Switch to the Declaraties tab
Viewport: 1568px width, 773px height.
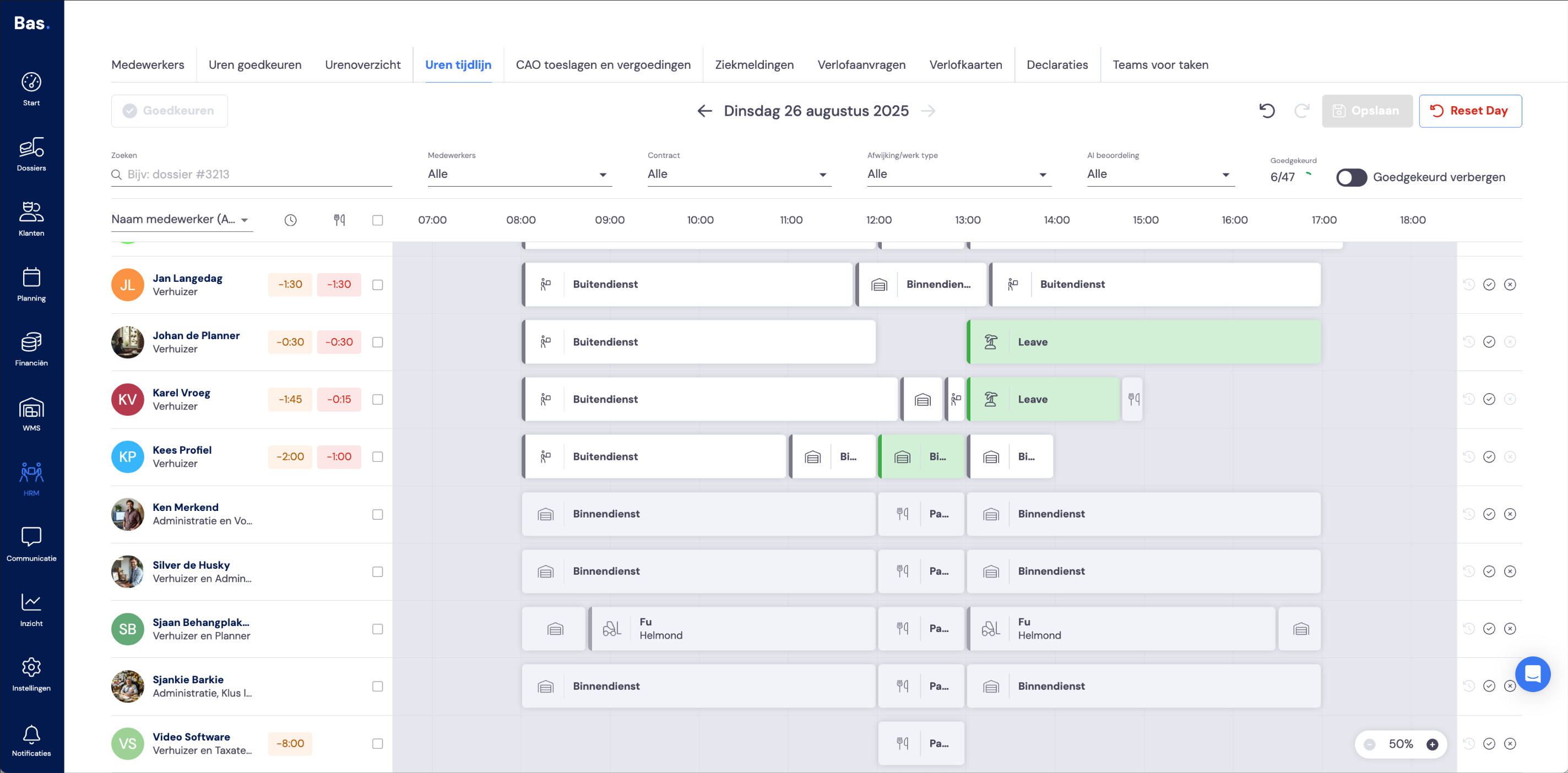point(1057,64)
